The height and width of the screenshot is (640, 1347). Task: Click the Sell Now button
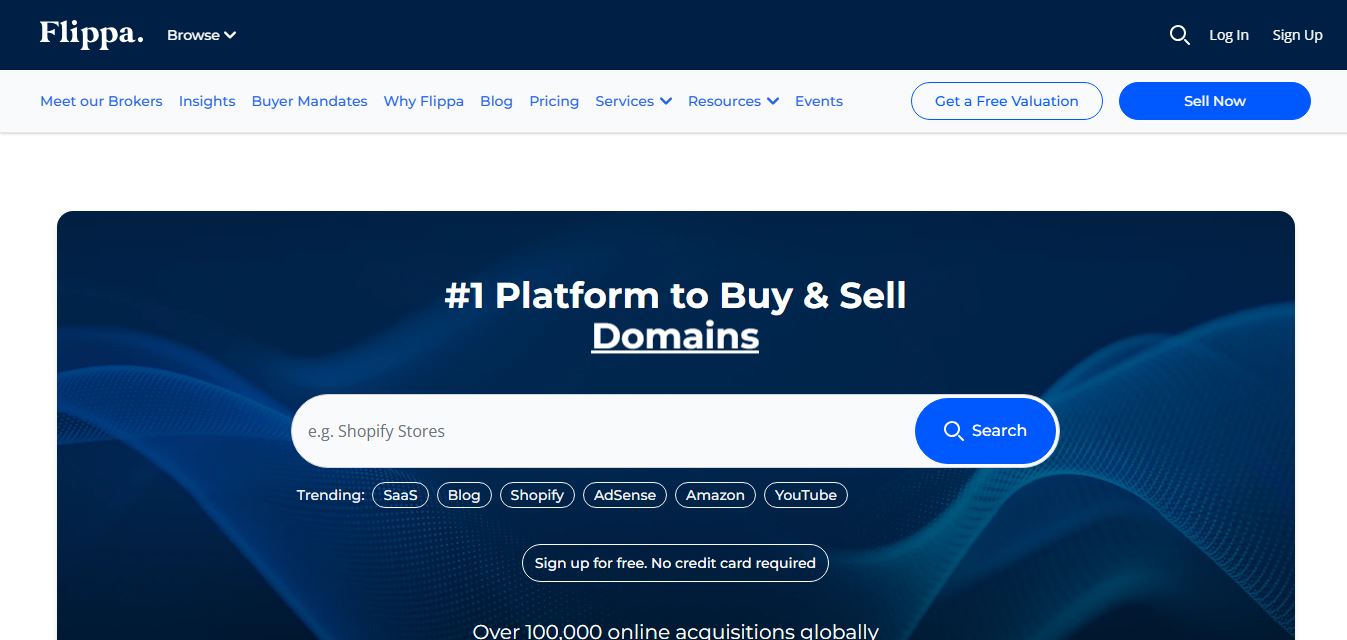1214,101
